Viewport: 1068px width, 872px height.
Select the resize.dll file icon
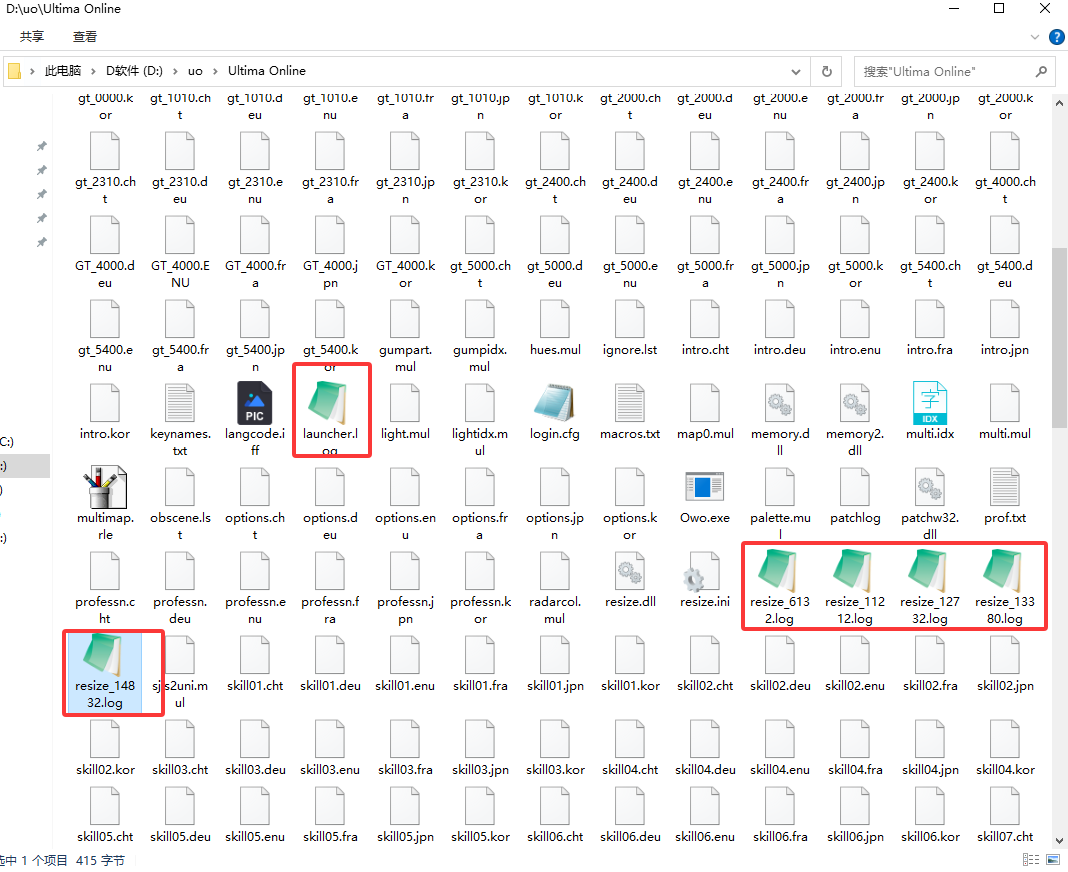coord(629,571)
